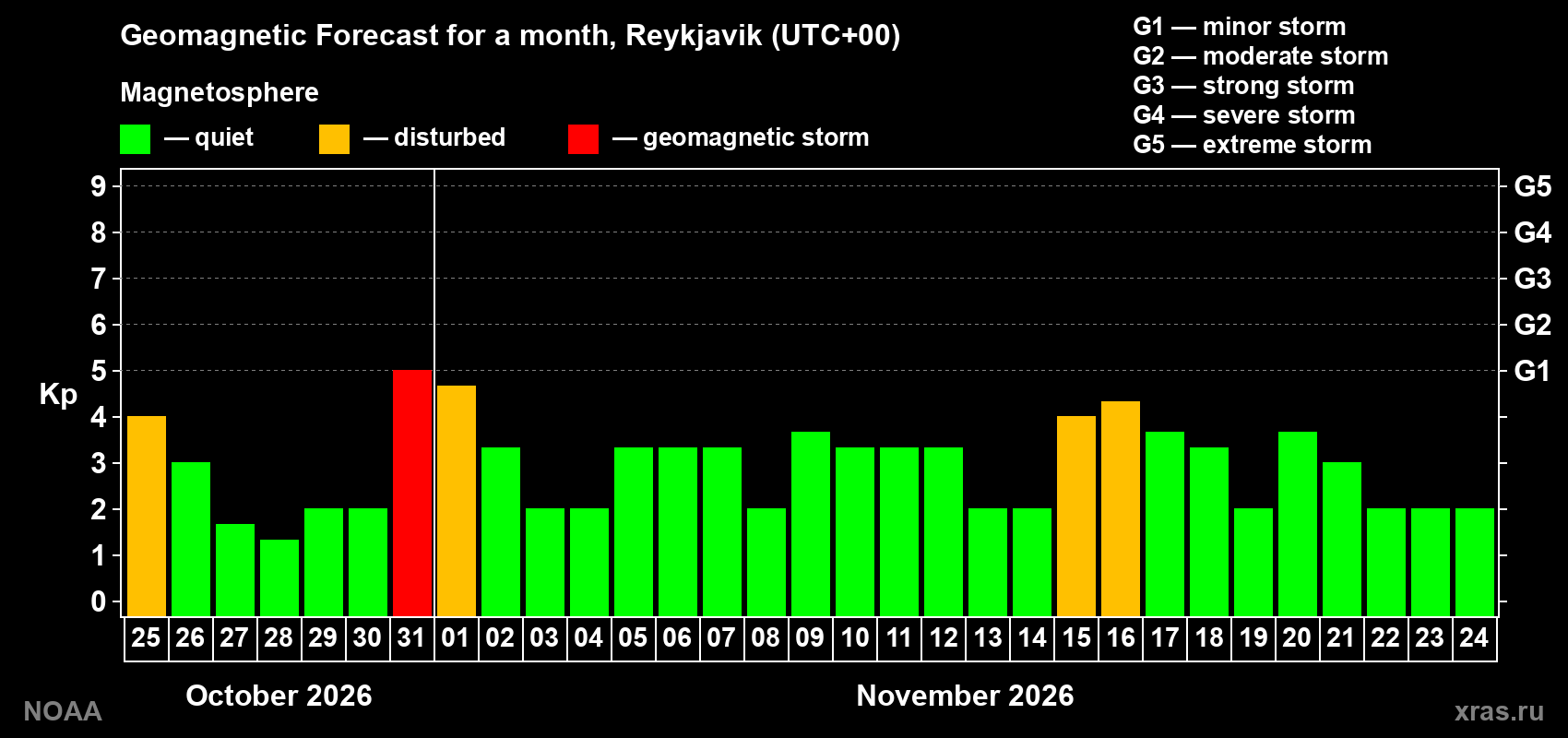Select the "geomagnetic storm" legend label text
The image size is (1568, 738).
[x=756, y=137]
